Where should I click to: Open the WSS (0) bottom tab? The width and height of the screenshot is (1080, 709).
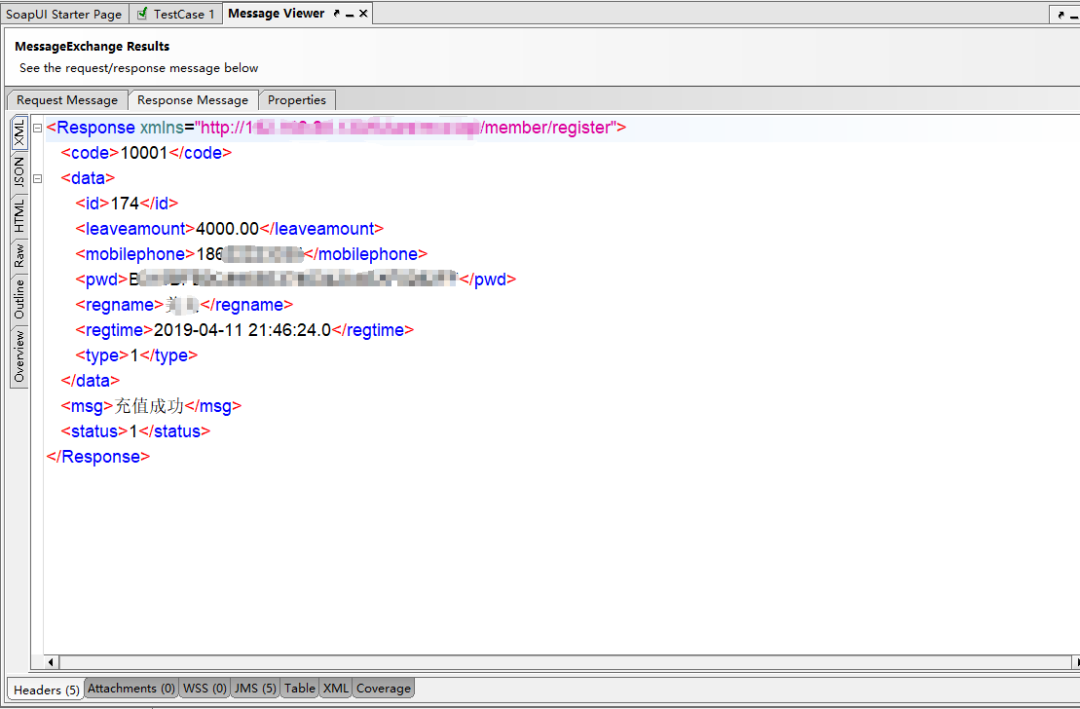(x=205, y=688)
